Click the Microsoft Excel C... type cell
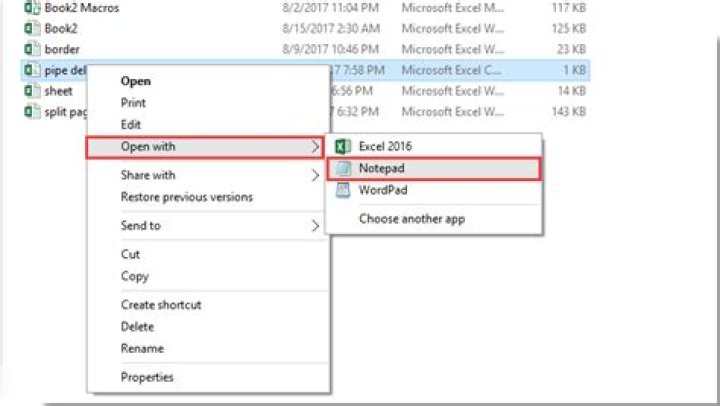The width and height of the screenshot is (720, 406). click(x=451, y=70)
